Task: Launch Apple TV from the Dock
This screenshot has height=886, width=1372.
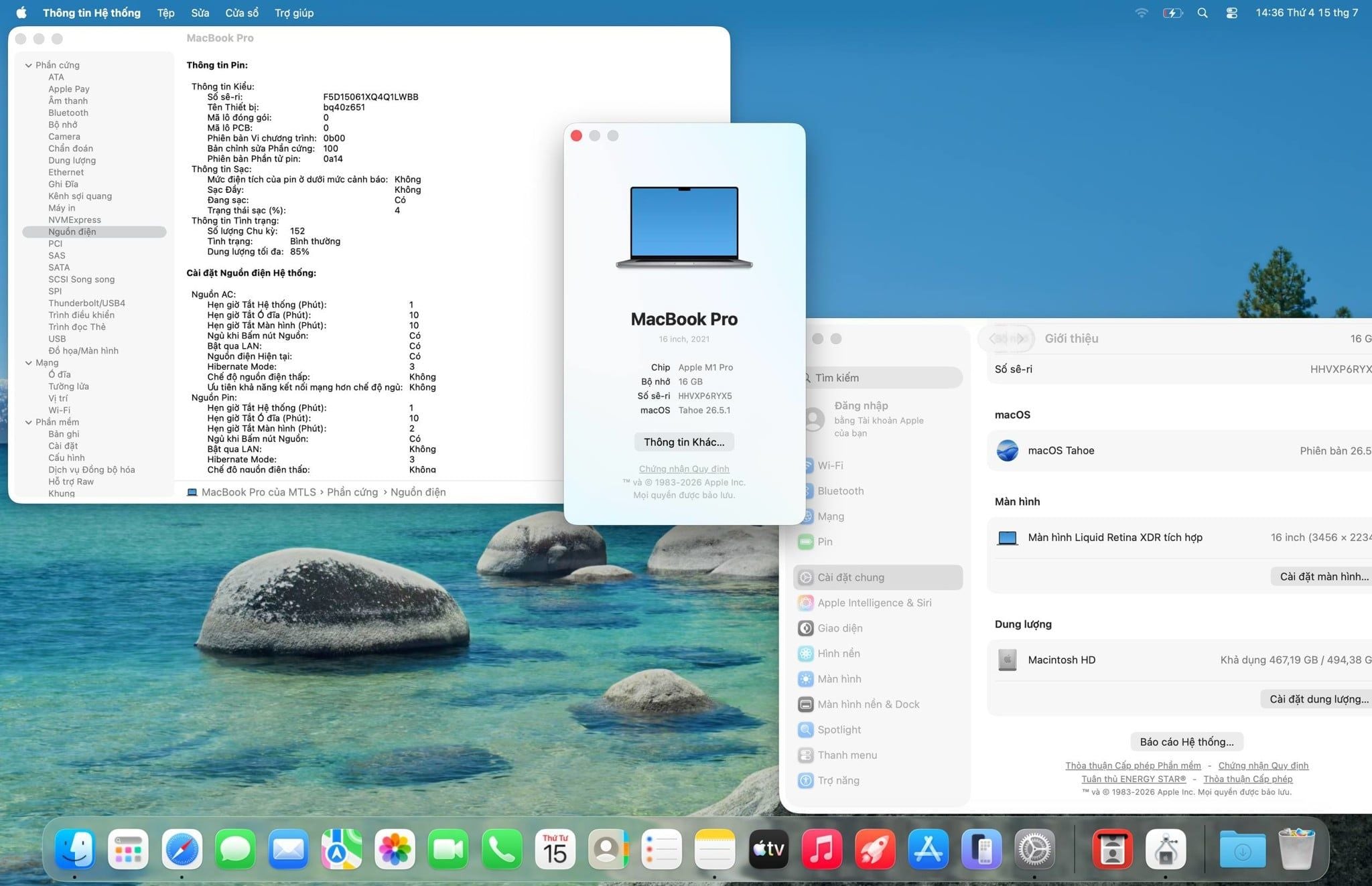Action: 768,849
